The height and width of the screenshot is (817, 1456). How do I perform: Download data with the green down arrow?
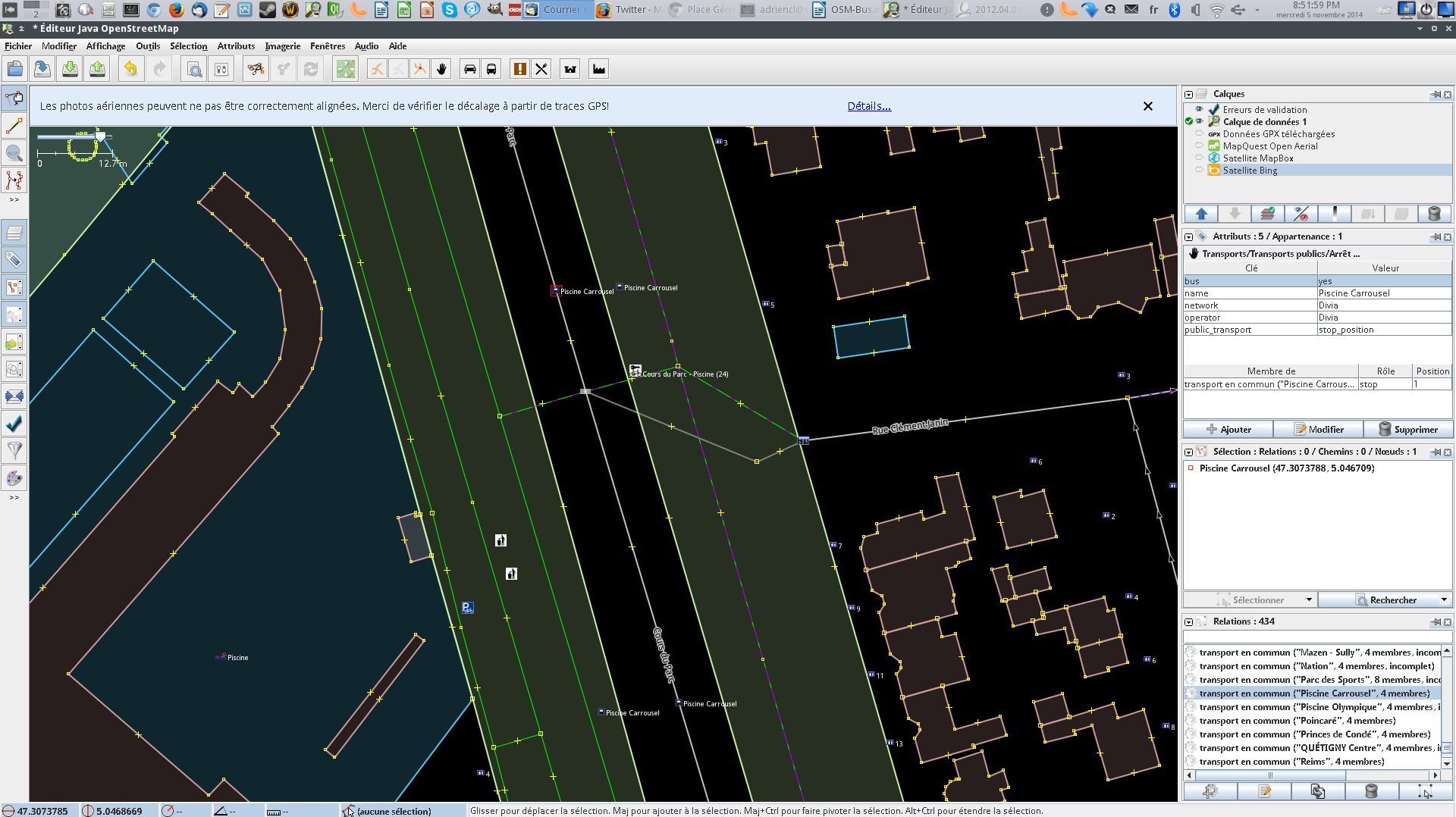click(70, 69)
